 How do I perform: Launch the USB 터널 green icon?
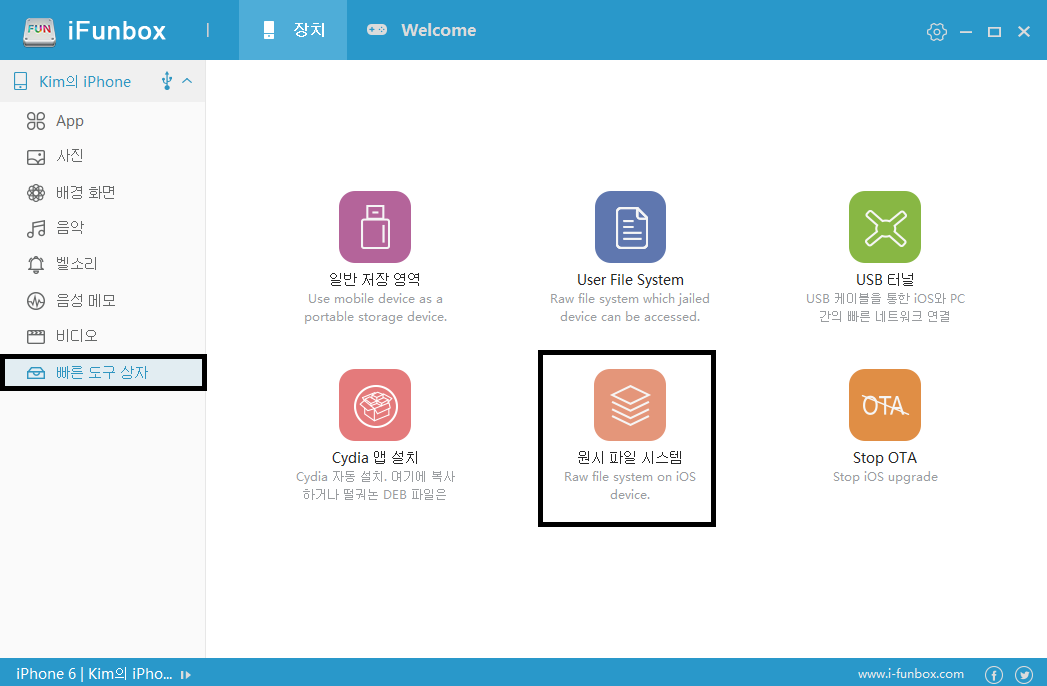(885, 227)
